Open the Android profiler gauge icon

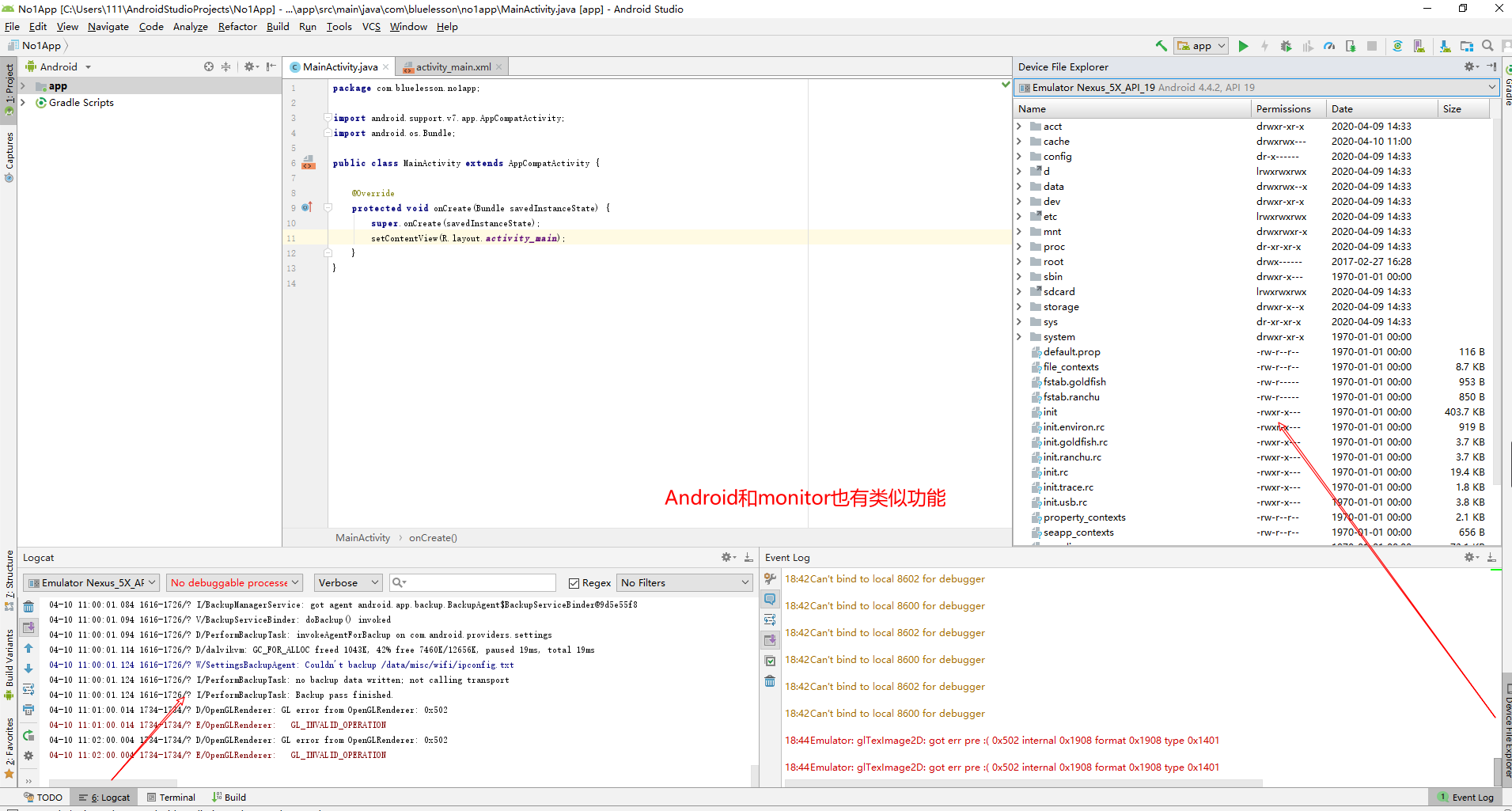coord(1329,46)
